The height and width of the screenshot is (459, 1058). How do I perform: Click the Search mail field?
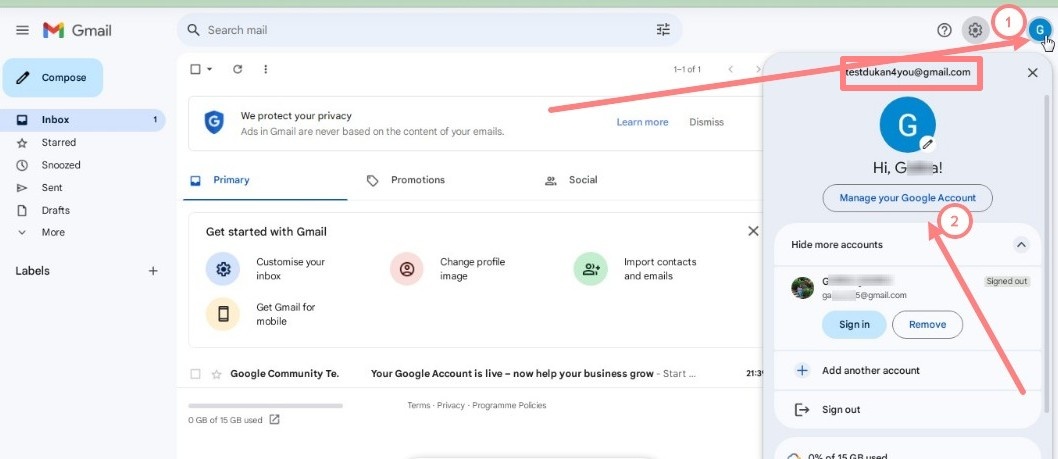(429, 30)
